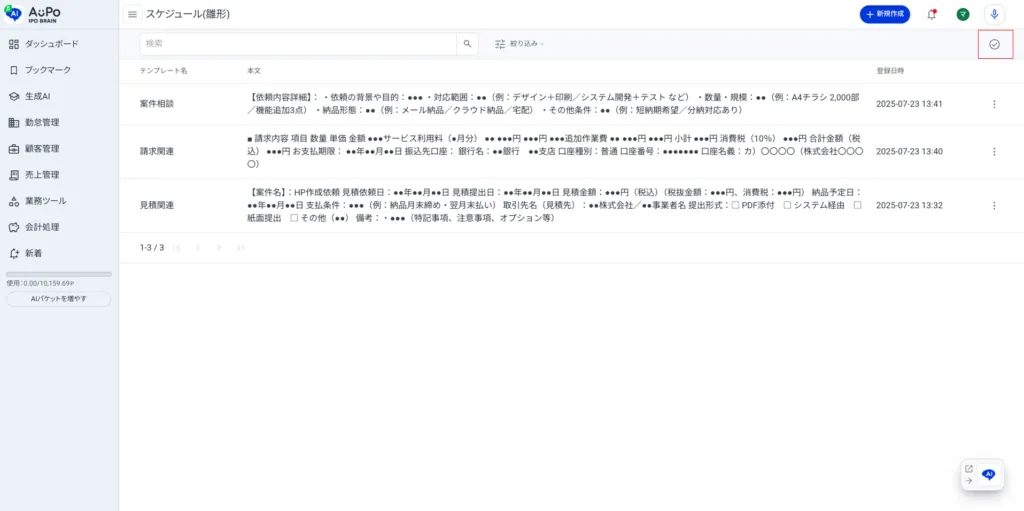Click date 2025-07-23 13:40
This screenshot has height=511, width=1024.
[909, 152]
